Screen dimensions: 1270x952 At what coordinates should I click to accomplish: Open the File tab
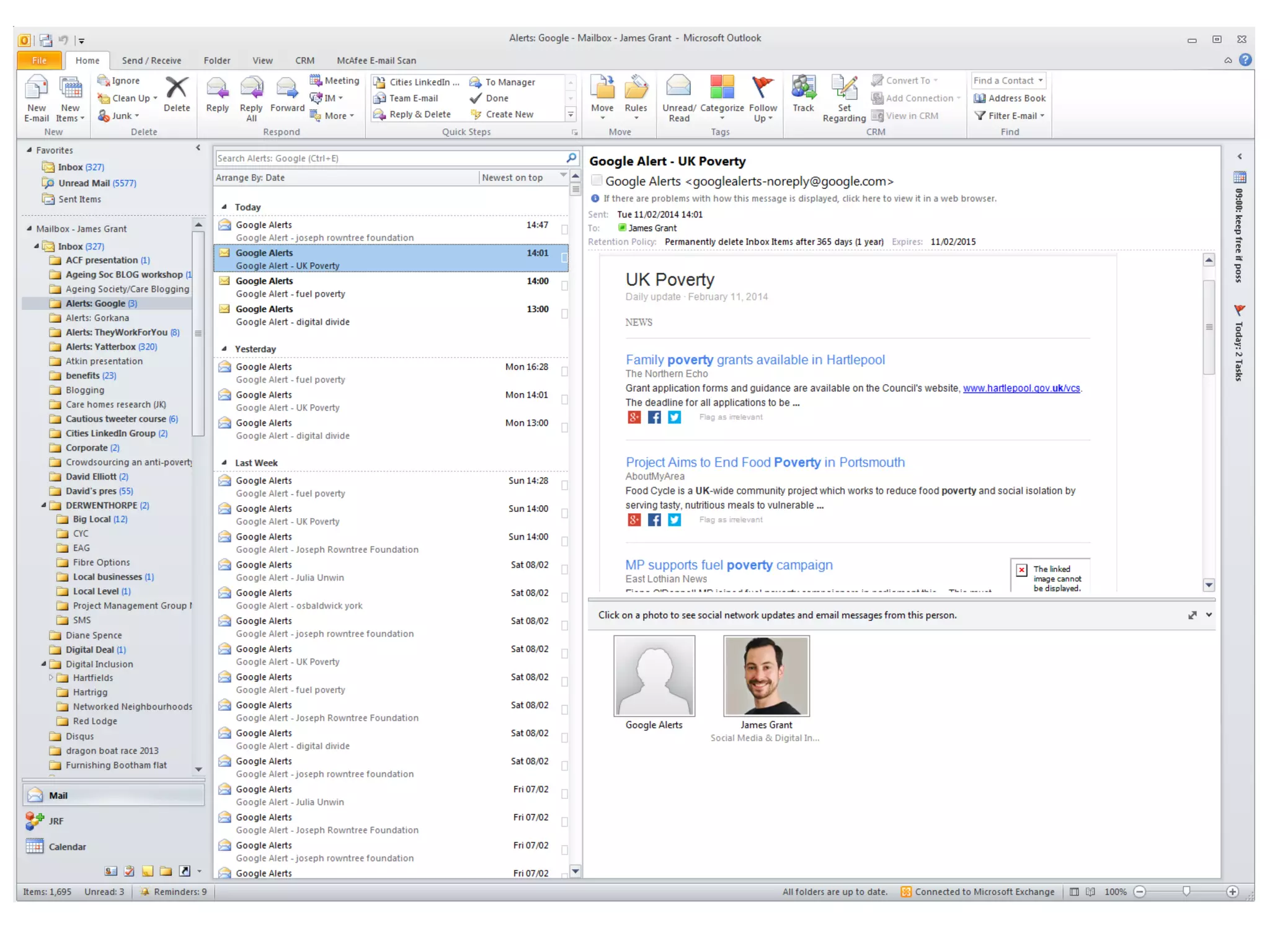coord(39,61)
